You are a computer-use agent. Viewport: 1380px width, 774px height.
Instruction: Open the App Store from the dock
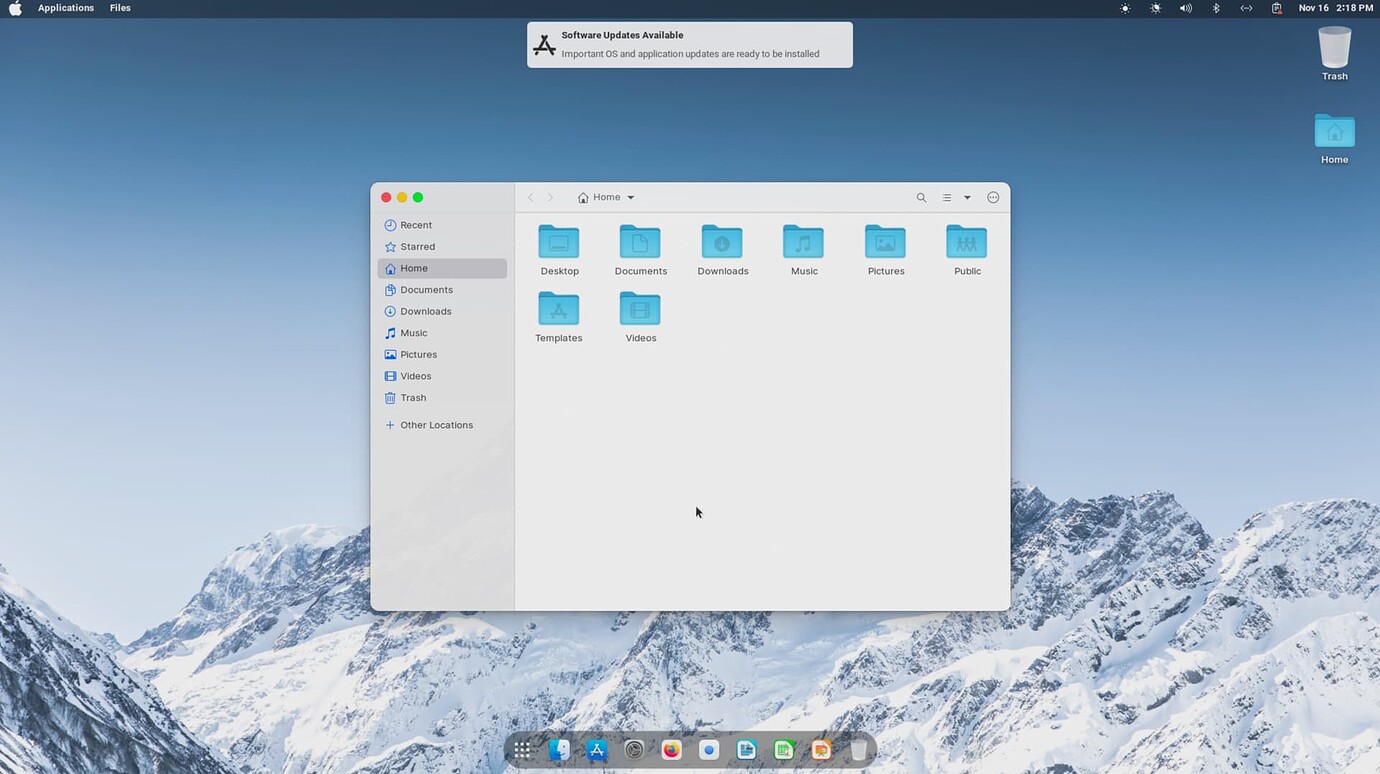(596, 749)
